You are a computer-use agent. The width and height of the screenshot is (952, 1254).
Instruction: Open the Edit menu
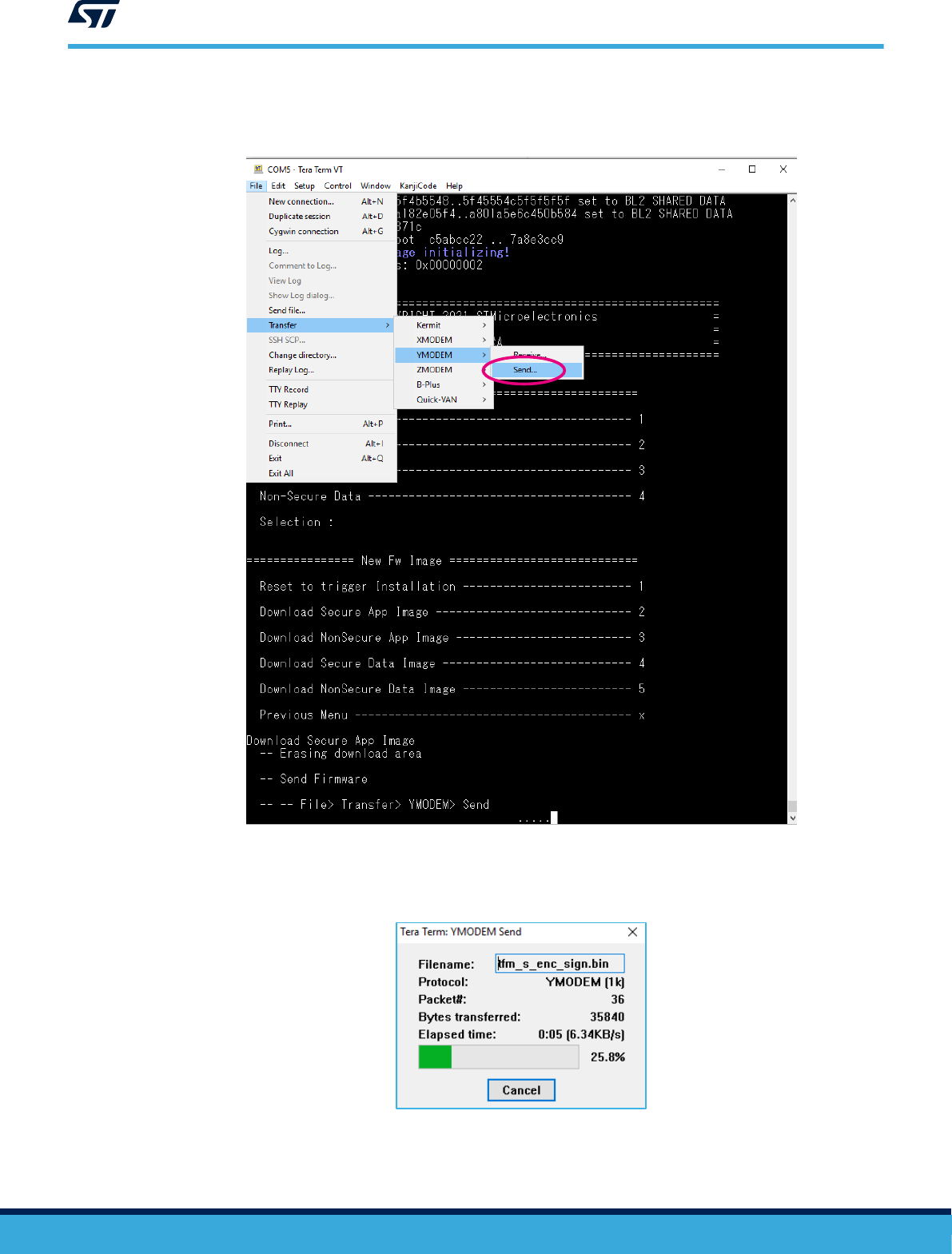[278, 185]
